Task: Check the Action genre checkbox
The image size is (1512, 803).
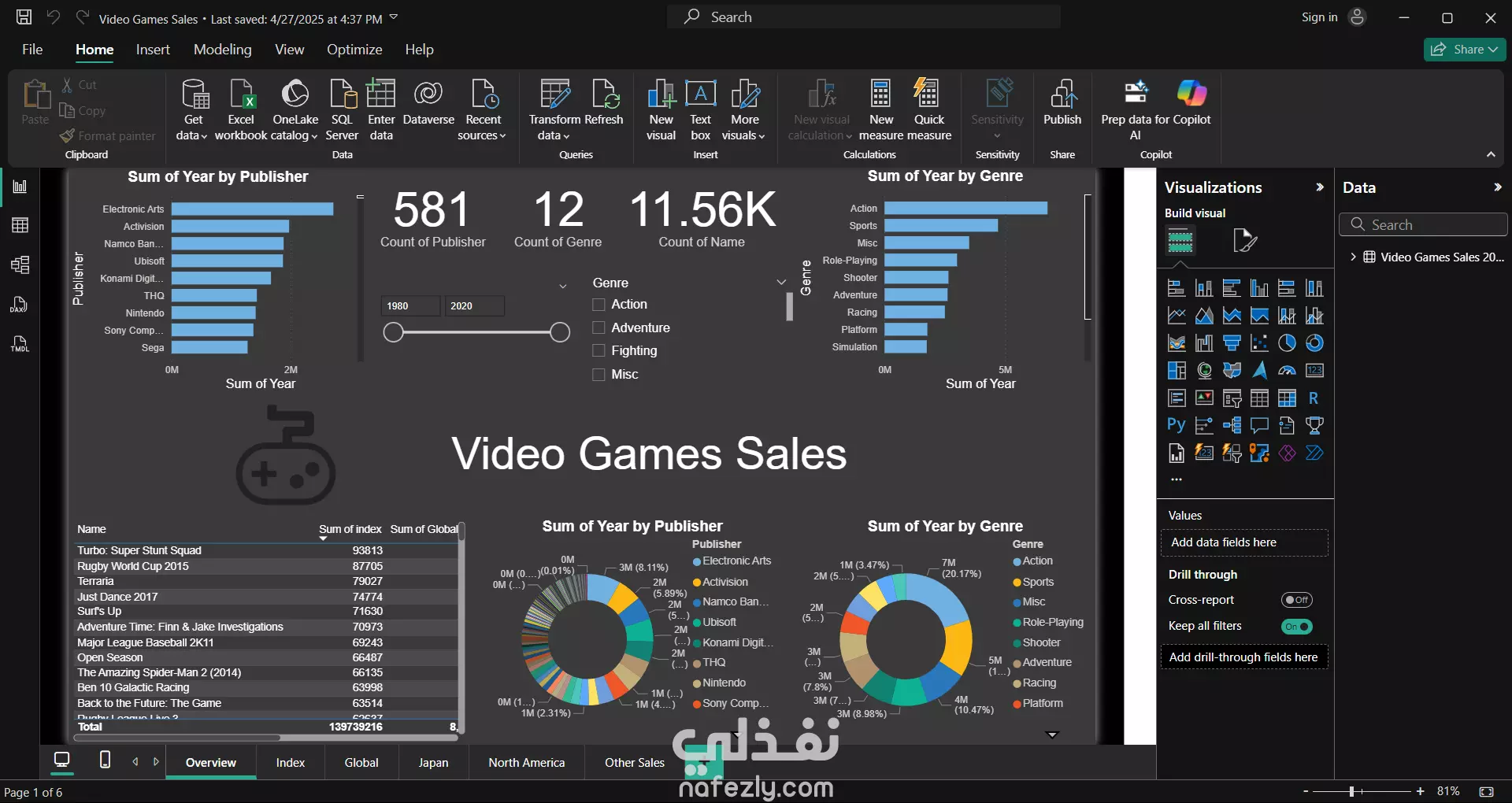Action: [598, 305]
